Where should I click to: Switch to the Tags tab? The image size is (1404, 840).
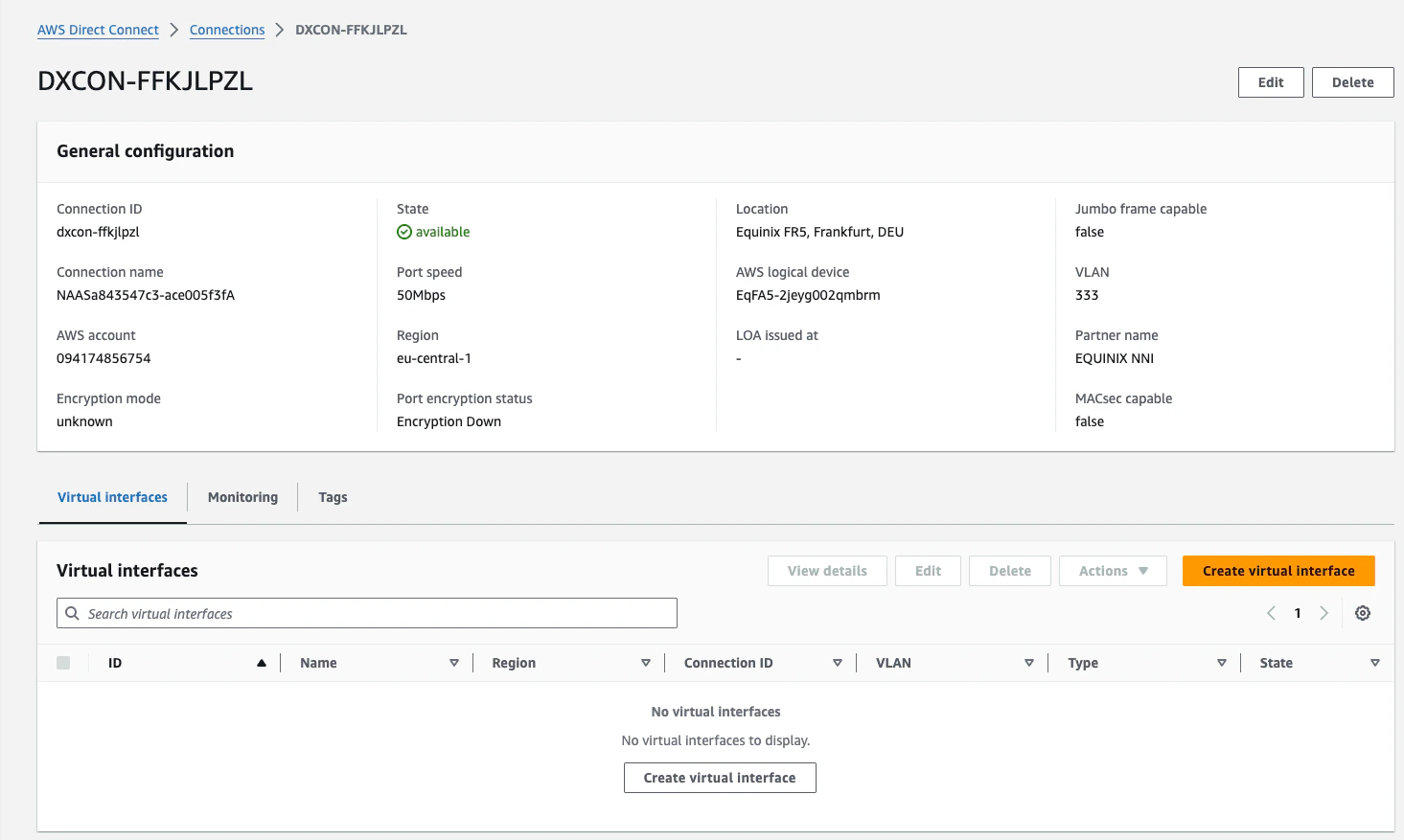tap(333, 497)
